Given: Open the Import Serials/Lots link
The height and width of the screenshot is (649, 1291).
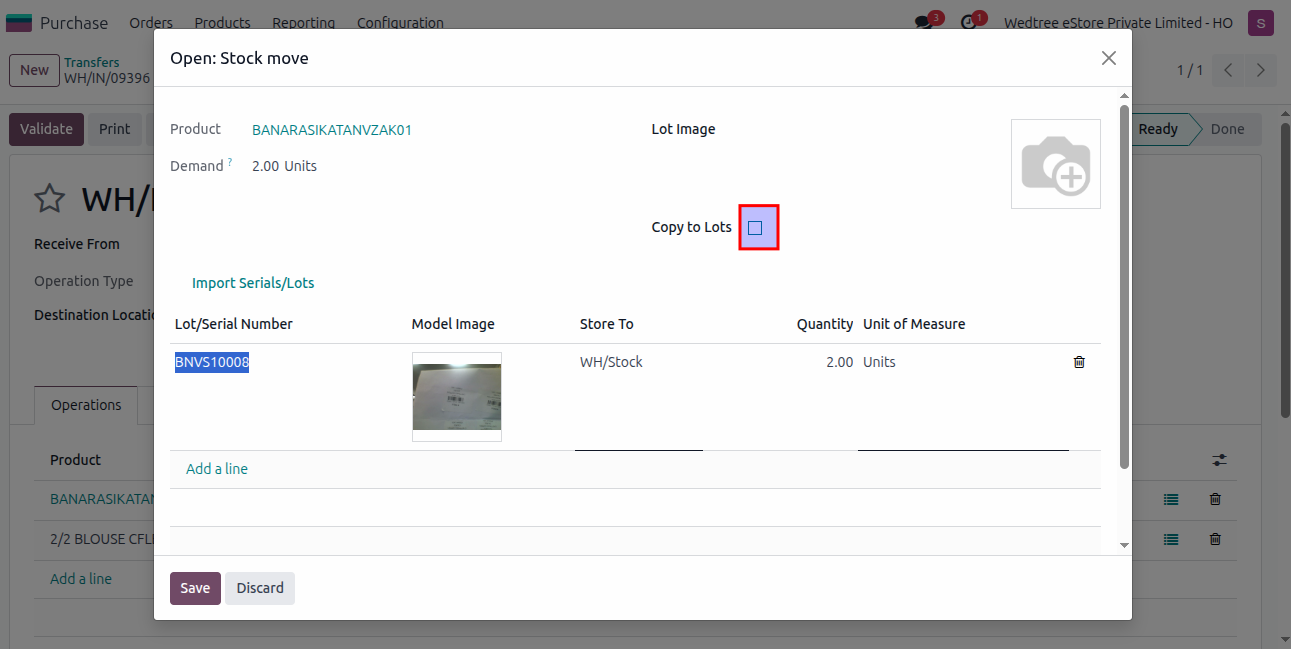Looking at the screenshot, I should 253,283.
